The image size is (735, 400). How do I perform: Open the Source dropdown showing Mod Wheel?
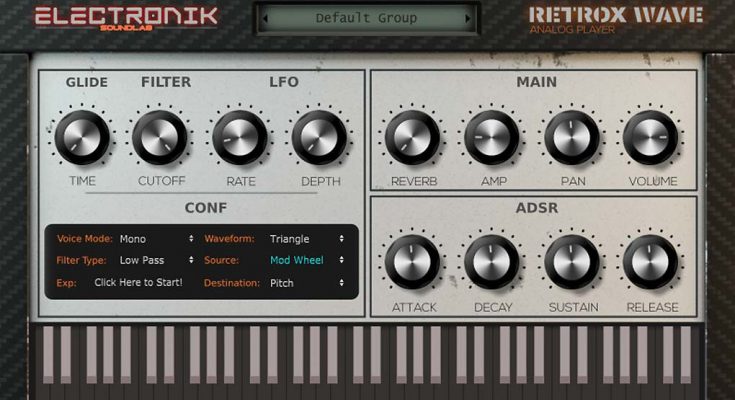[306, 261]
